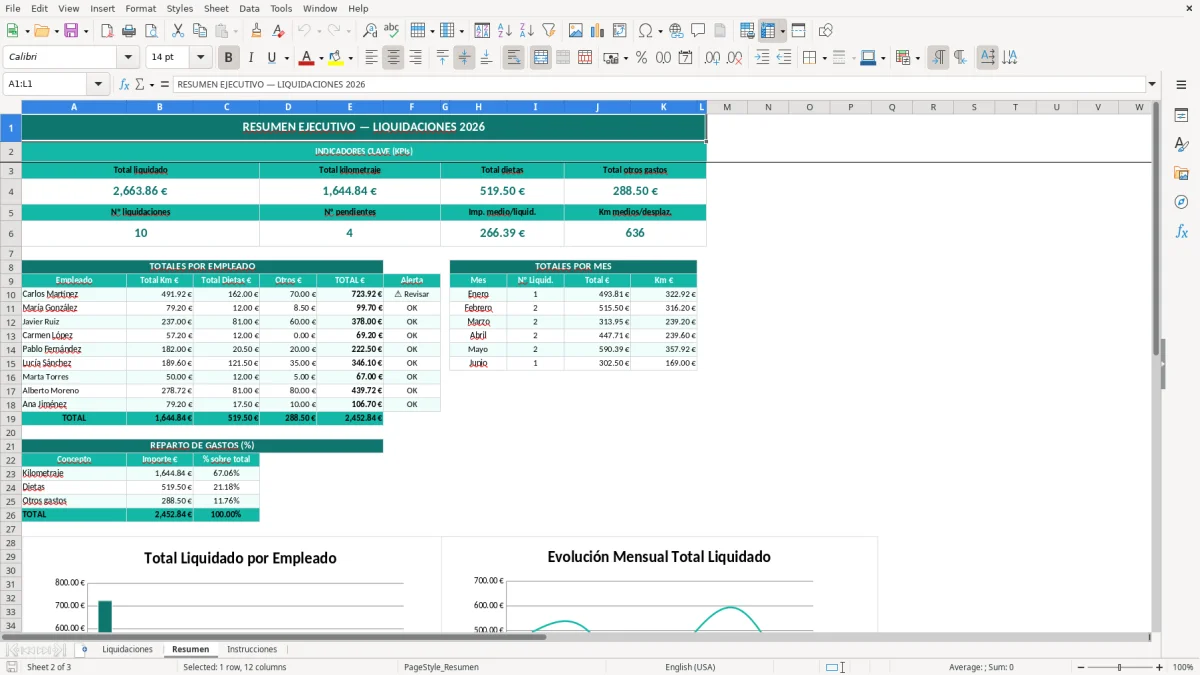Open Print Preview
This screenshot has height=675, width=1200.
tap(151, 31)
